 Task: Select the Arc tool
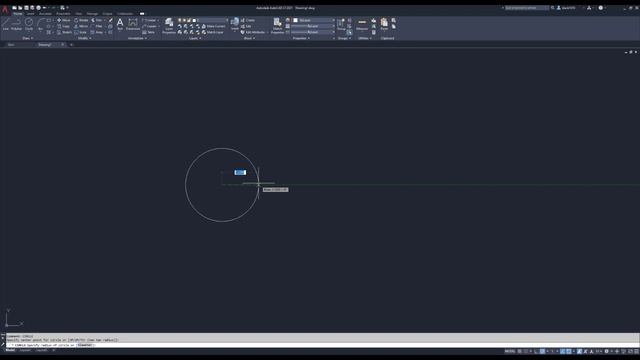[x=40, y=24]
